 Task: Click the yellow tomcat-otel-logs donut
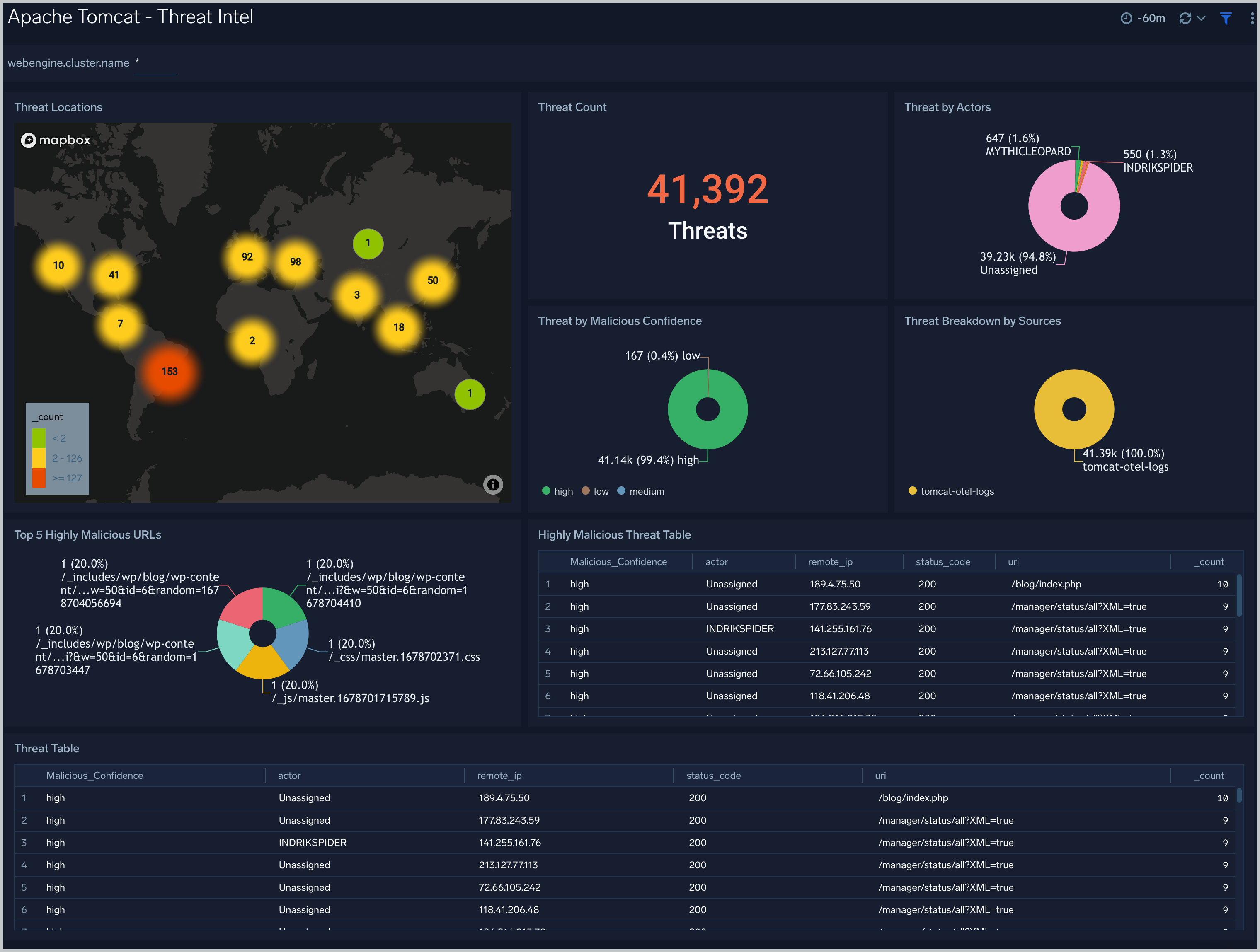(1074, 435)
